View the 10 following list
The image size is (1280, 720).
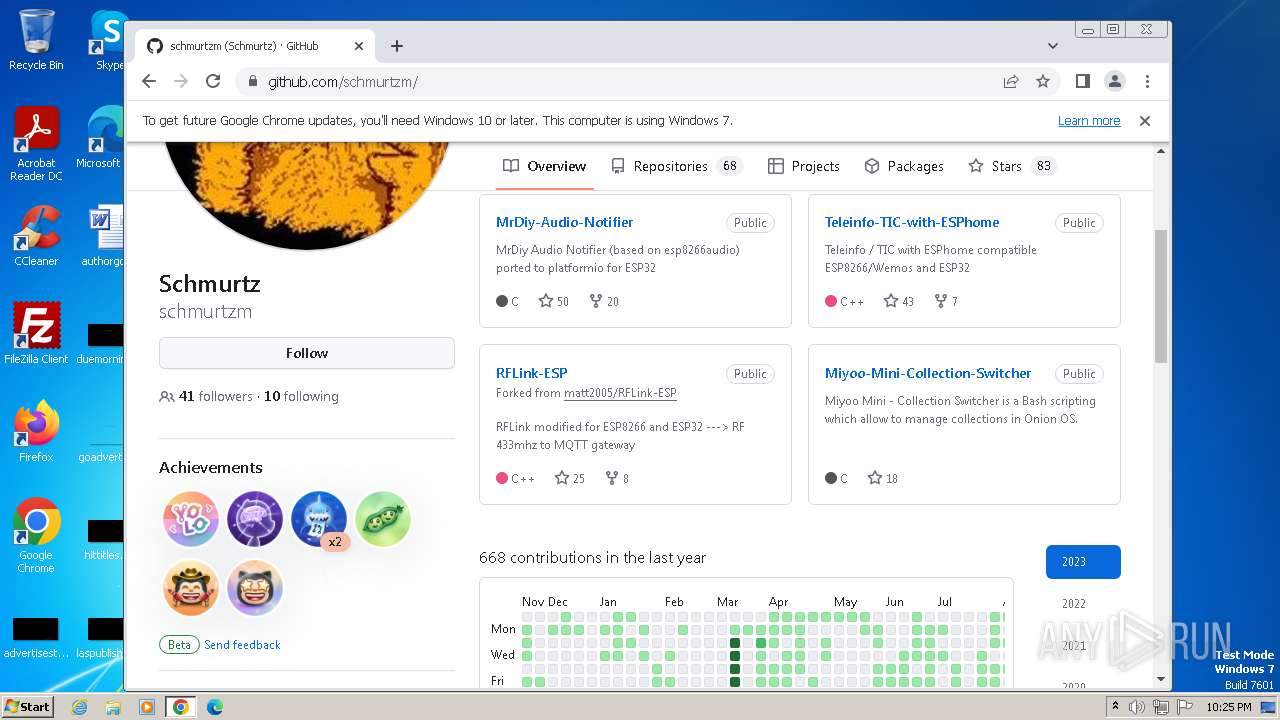tap(301, 396)
